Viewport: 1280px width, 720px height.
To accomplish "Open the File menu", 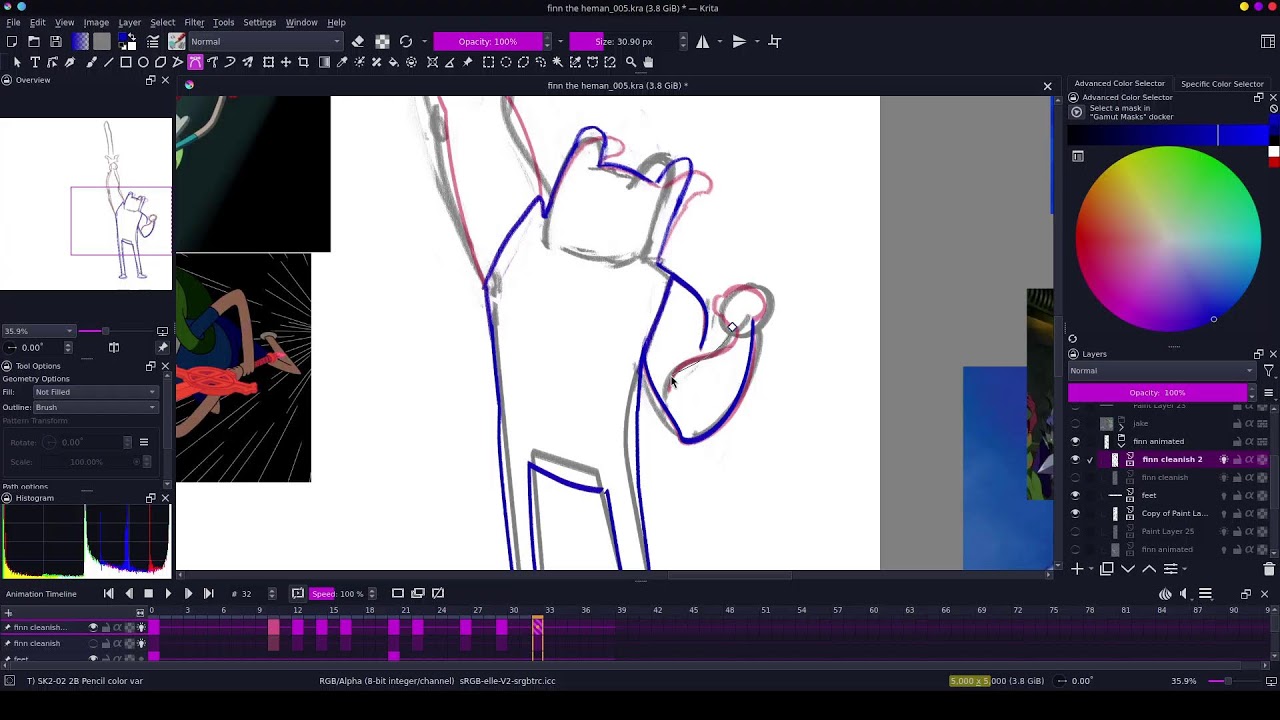I will [x=14, y=22].
